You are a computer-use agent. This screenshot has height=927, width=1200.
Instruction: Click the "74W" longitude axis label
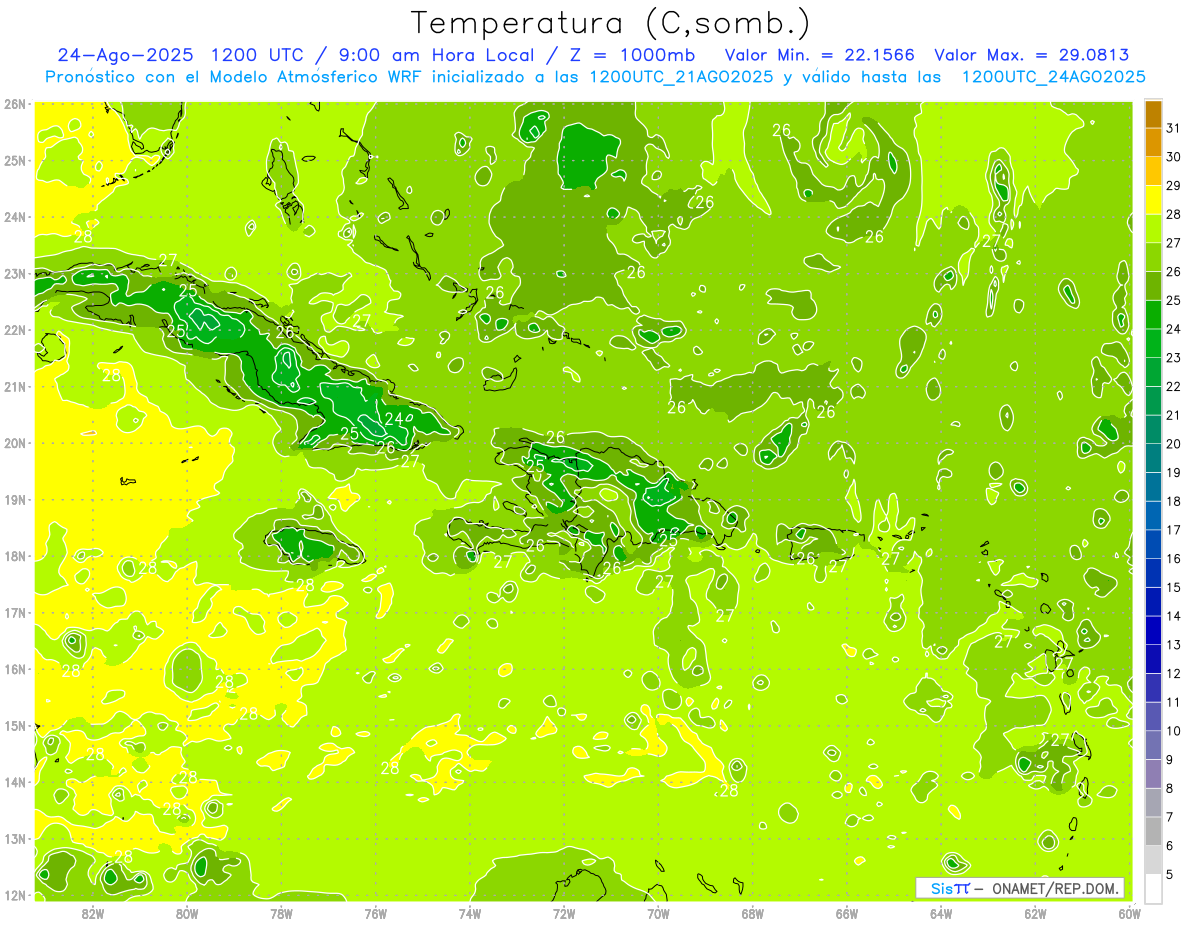[x=469, y=913]
